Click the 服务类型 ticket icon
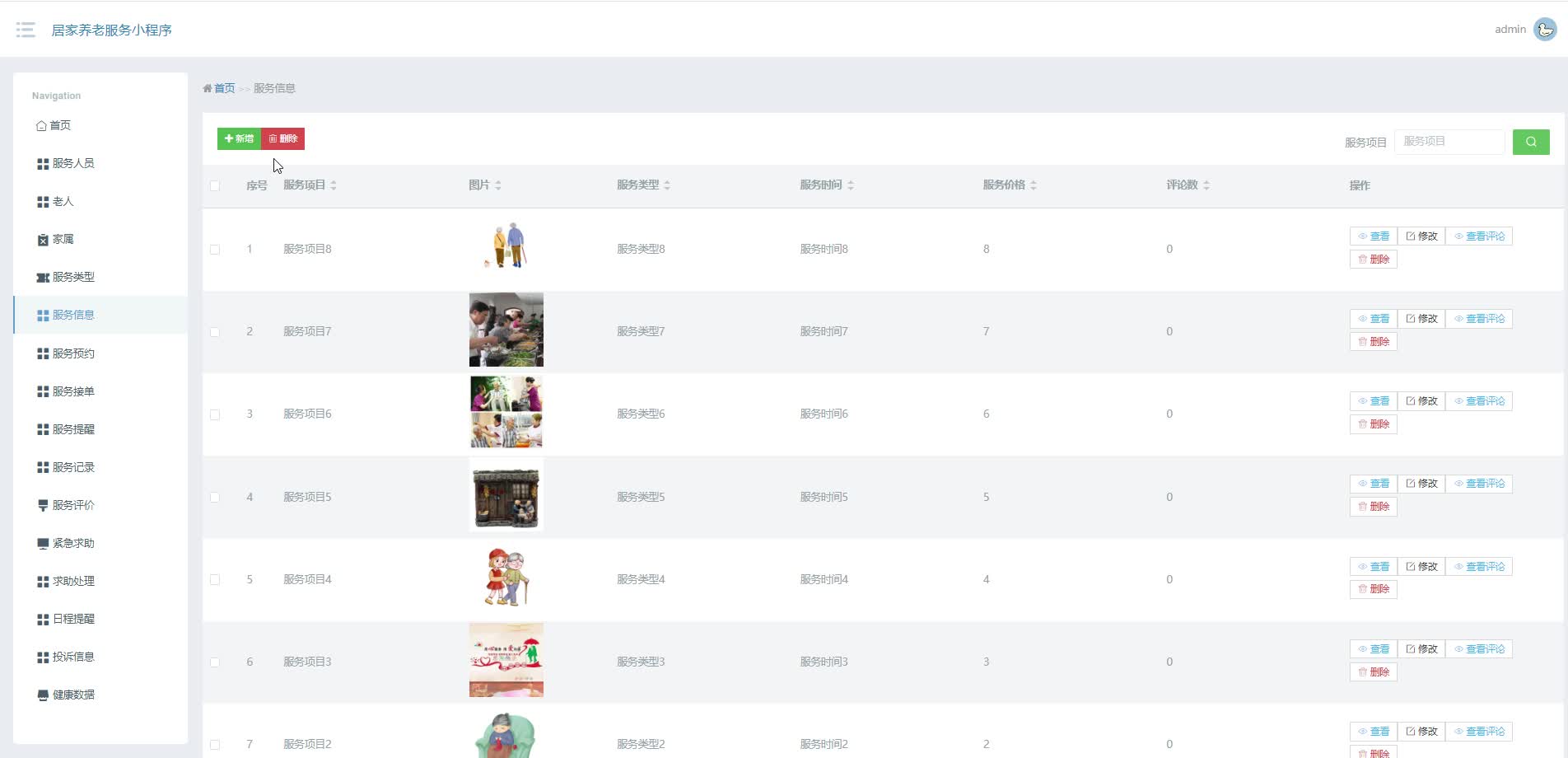 coord(43,278)
